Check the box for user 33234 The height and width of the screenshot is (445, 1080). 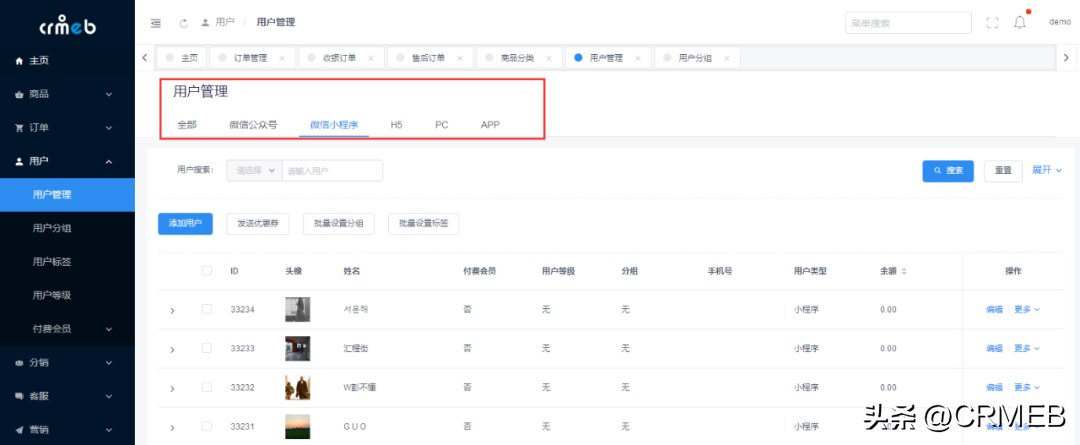[207, 309]
